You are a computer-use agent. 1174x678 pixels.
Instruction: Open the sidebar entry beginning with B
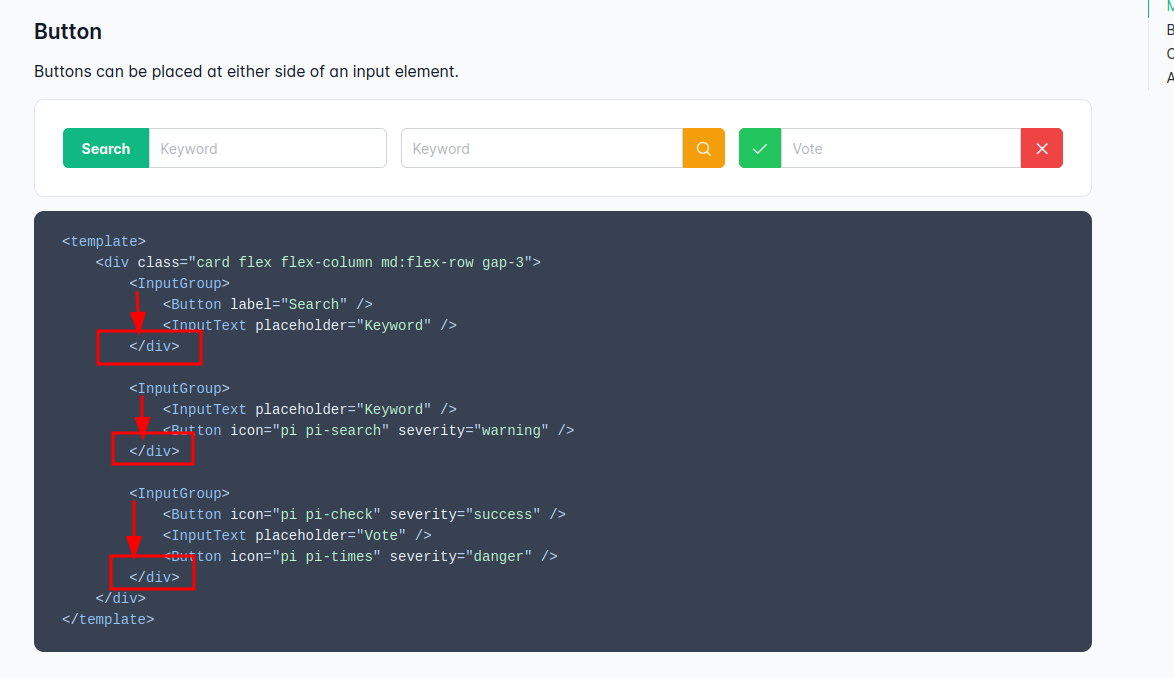1168,29
